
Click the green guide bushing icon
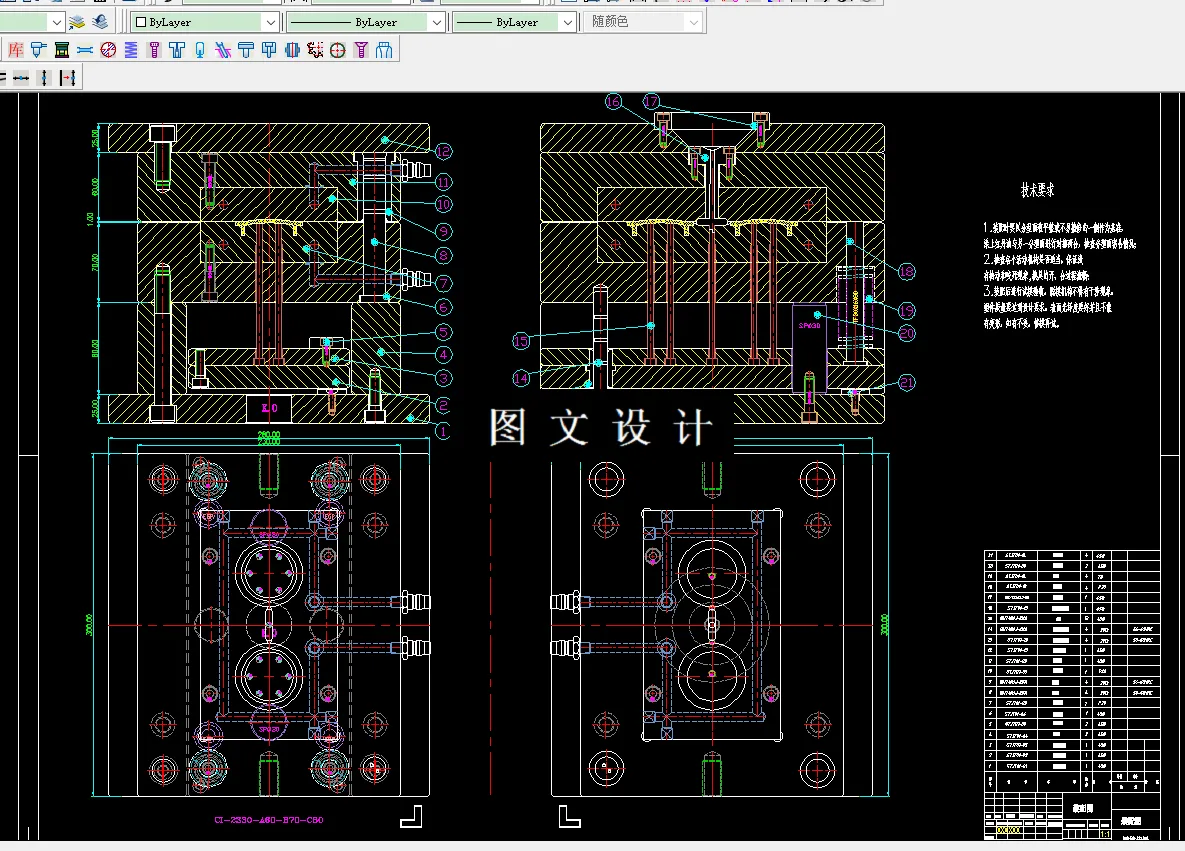62,49
